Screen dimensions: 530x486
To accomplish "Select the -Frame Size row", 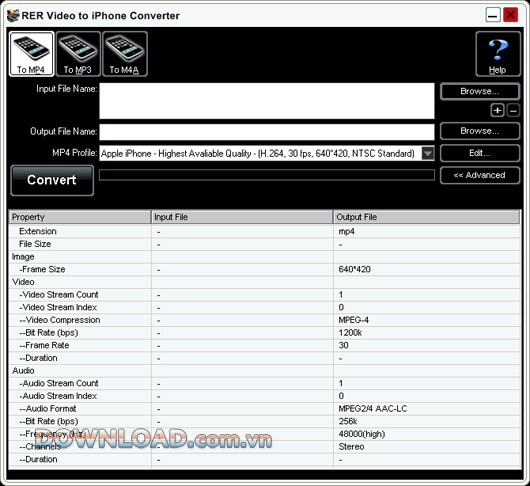I will (265, 269).
